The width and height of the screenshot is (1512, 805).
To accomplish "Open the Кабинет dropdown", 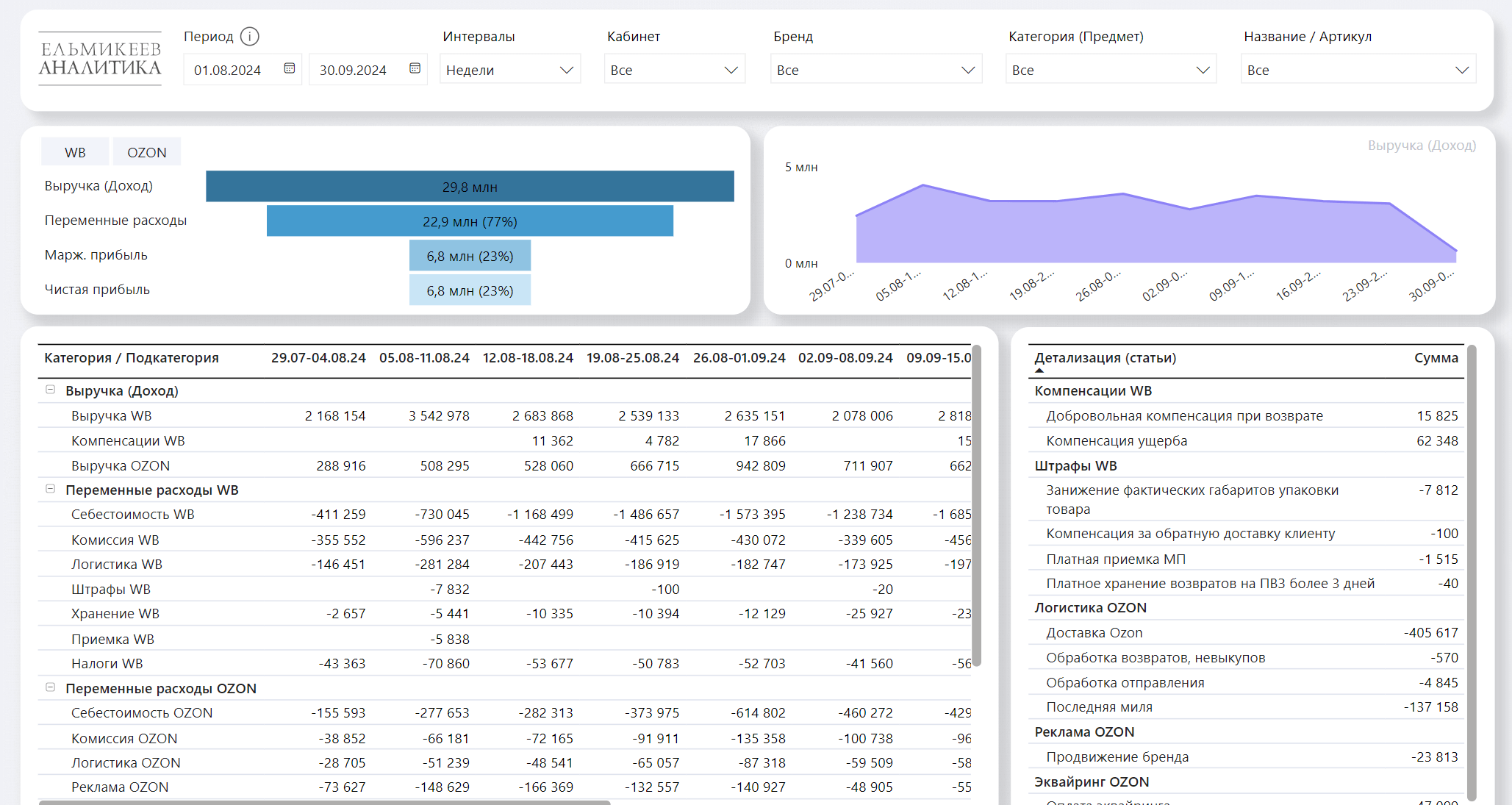I will pos(674,70).
